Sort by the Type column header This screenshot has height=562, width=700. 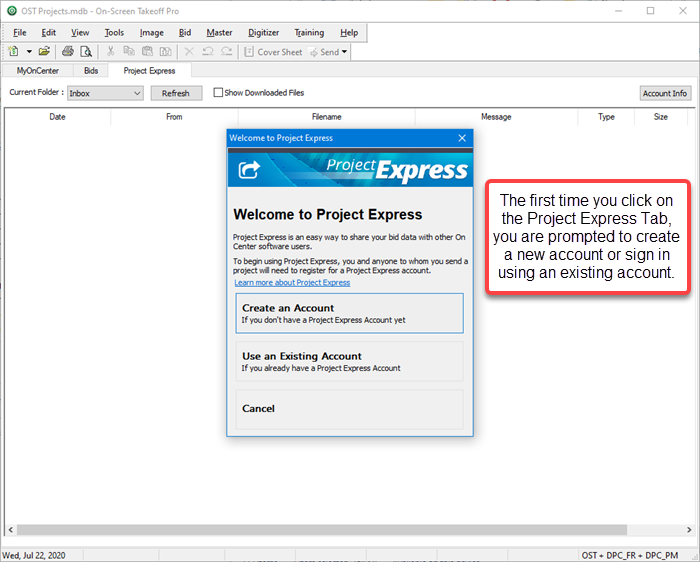tap(606, 117)
